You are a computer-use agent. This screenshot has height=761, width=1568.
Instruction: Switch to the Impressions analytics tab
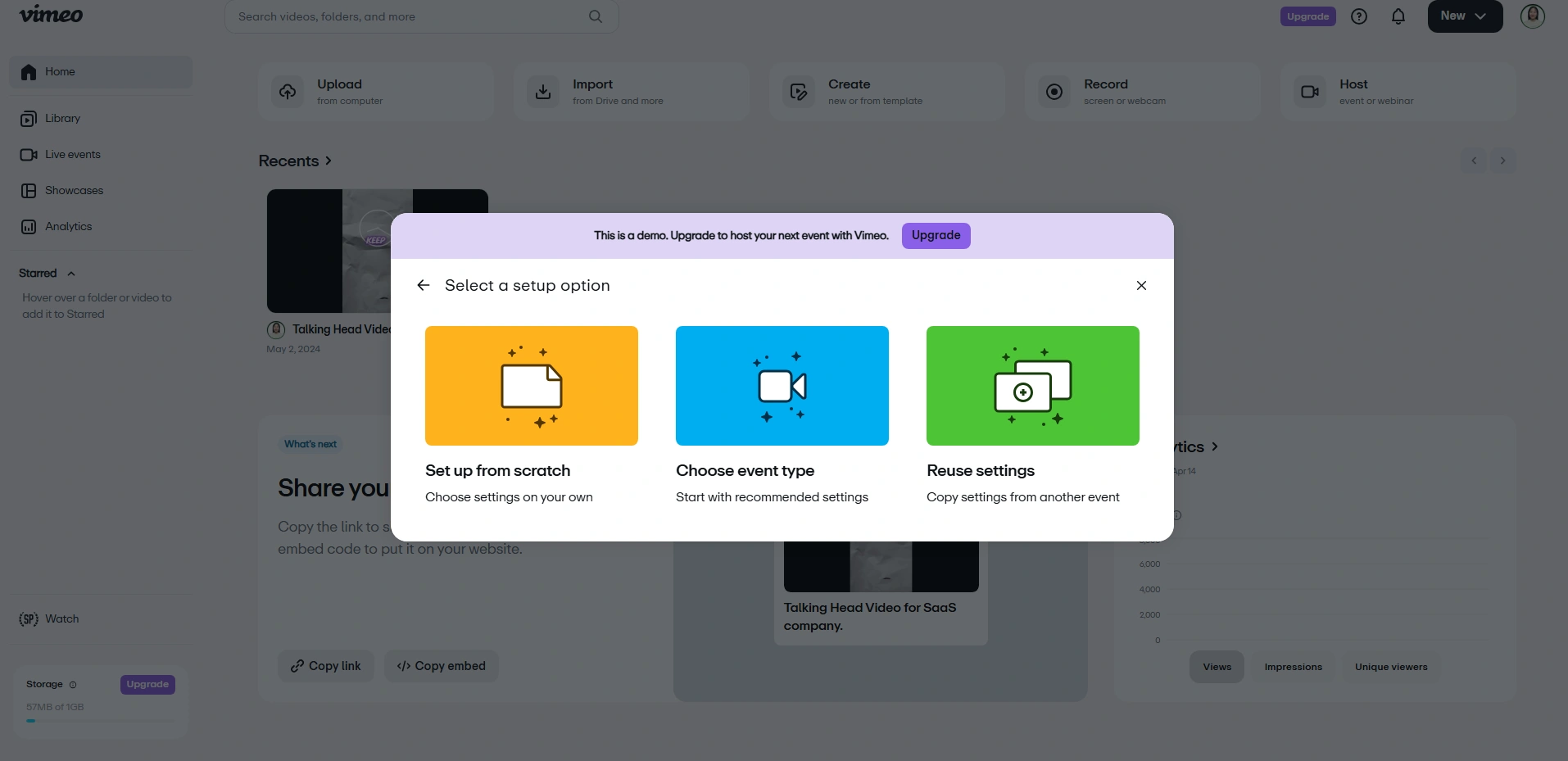1293,667
